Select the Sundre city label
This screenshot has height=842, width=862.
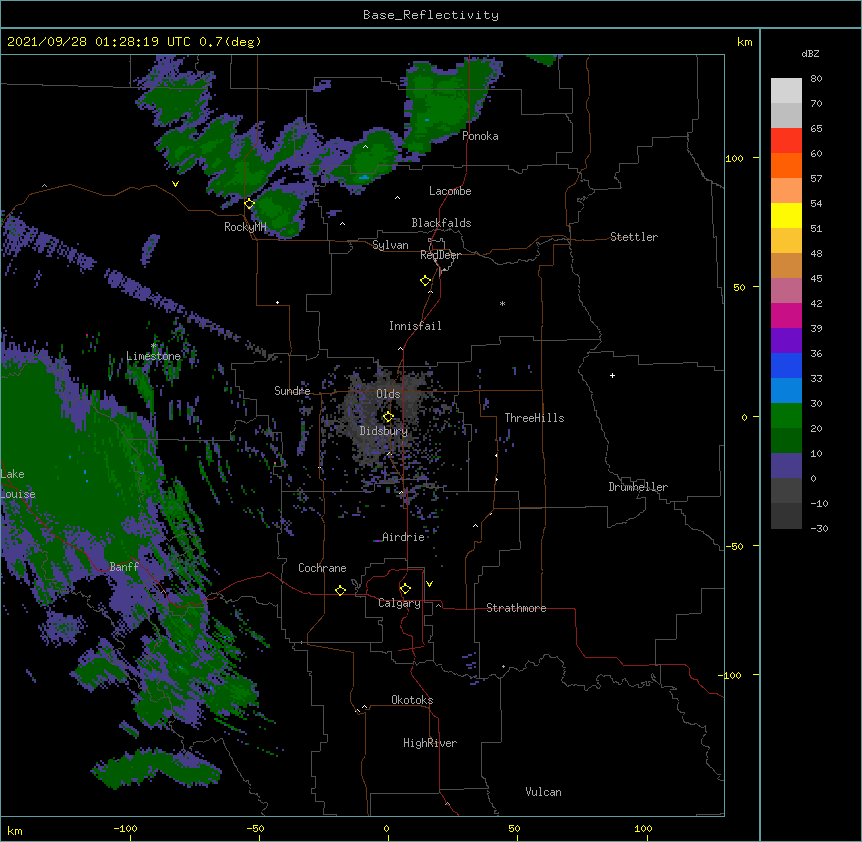(292, 391)
